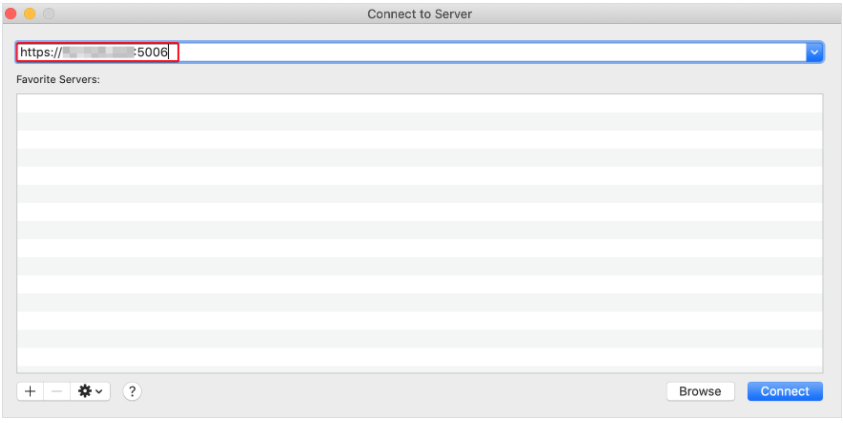Click the blue Connect button
This screenshot has height=423, width=843.
(x=785, y=391)
